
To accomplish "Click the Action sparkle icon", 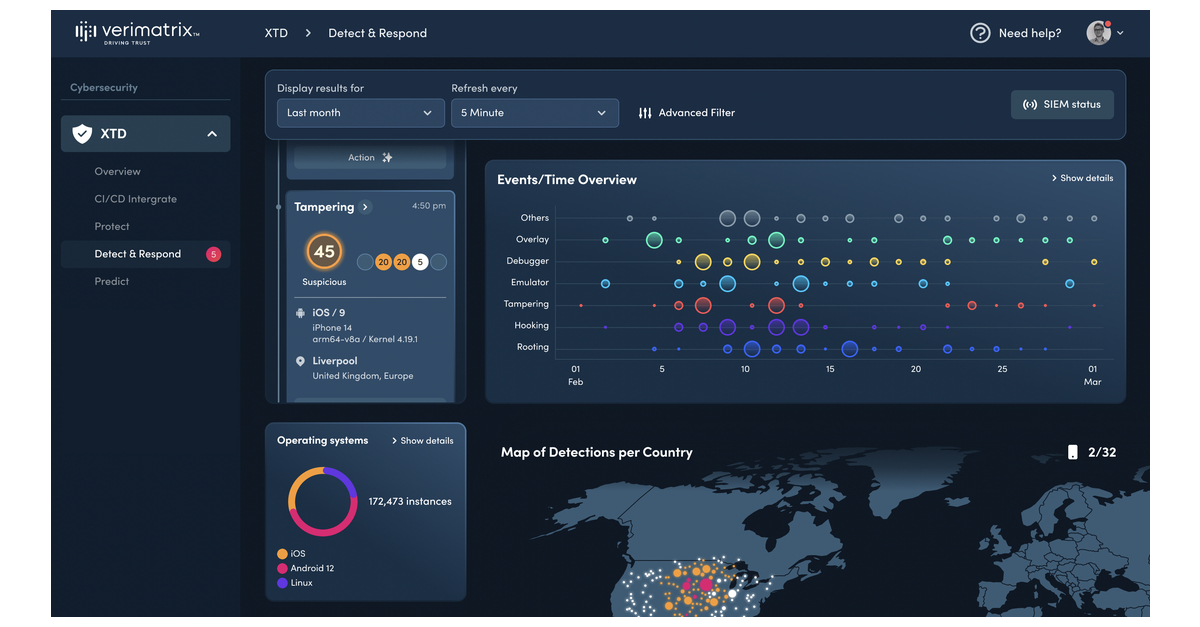I will (x=384, y=157).
